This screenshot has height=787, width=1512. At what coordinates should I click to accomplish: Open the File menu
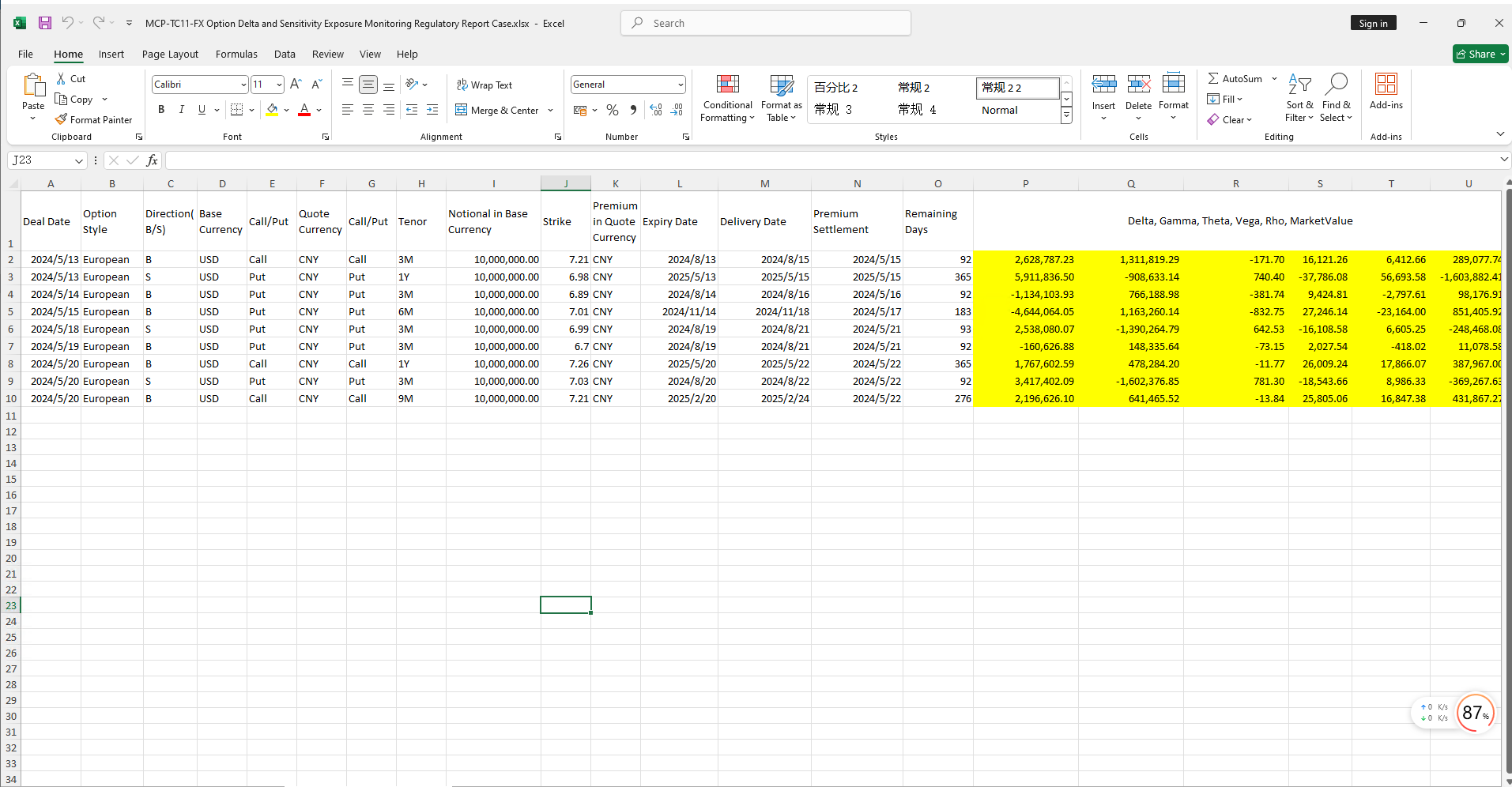pyautogui.click(x=26, y=54)
